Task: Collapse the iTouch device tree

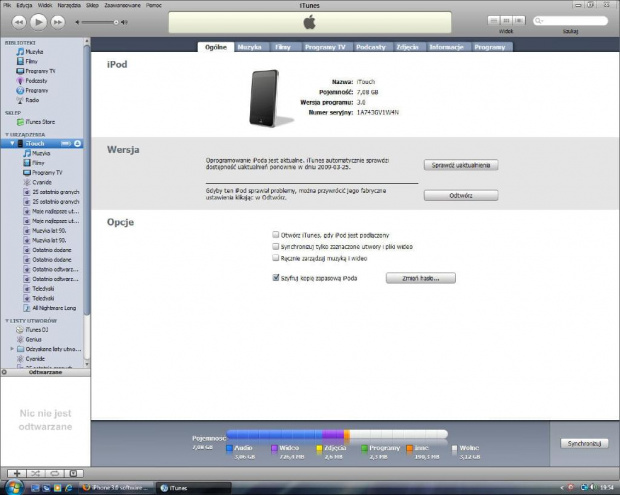Action: pyautogui.click(x=12, y=144)
